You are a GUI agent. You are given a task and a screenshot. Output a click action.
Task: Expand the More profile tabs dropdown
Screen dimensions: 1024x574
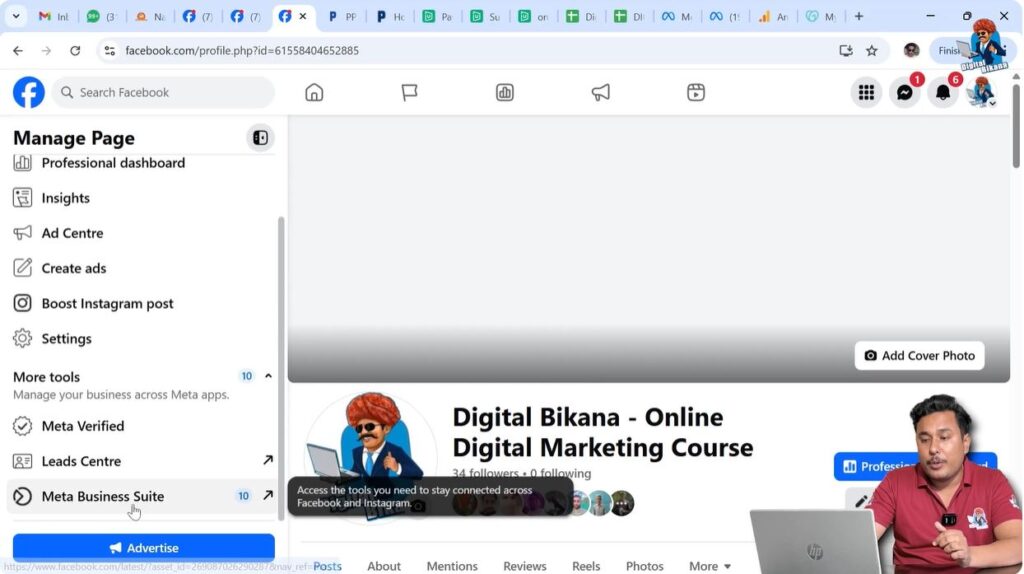(x=710, y=566)
